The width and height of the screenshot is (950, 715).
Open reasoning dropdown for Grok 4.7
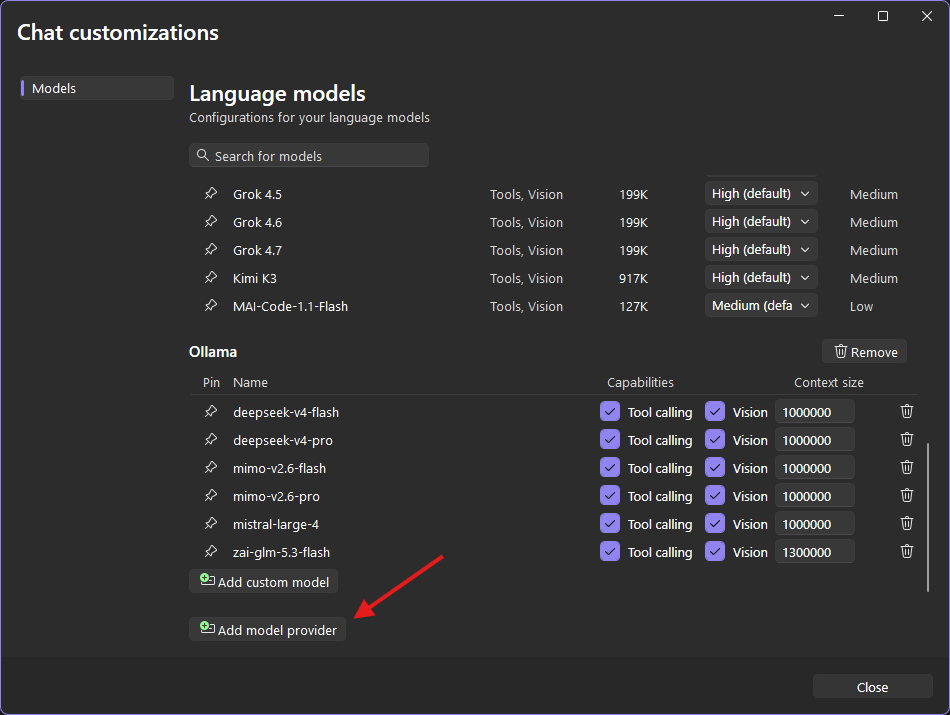pos(761,249)
